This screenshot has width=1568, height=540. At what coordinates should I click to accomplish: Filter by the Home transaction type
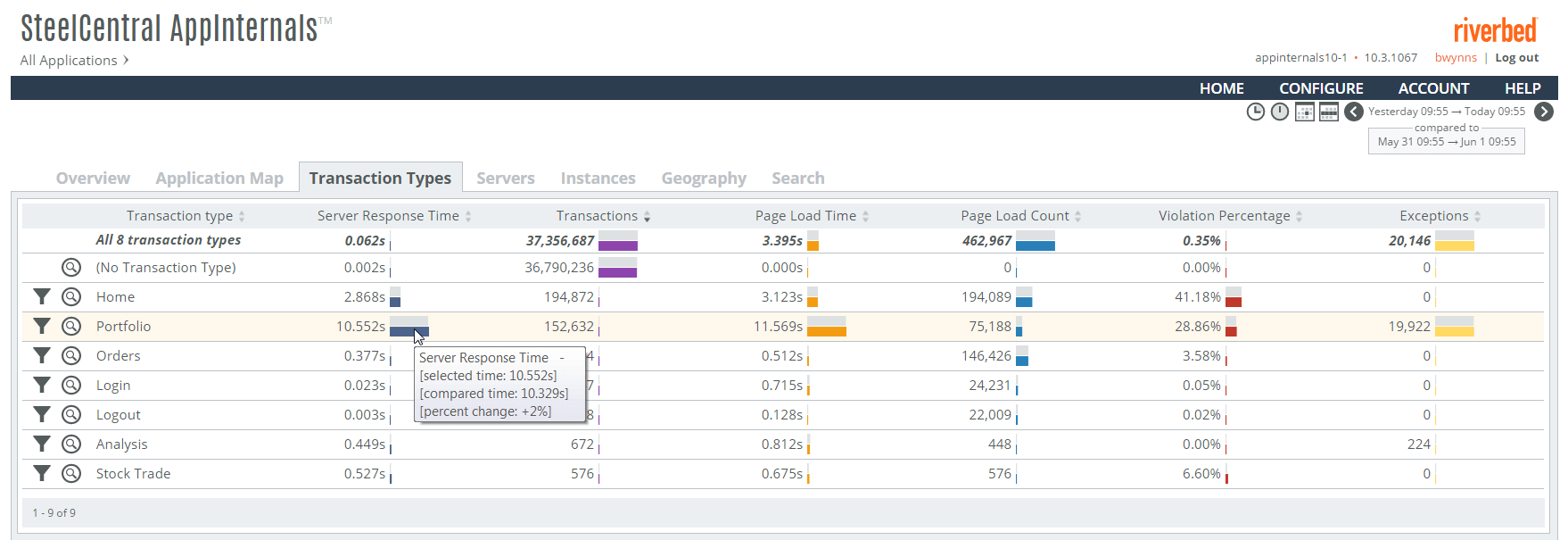pos(42,296)
